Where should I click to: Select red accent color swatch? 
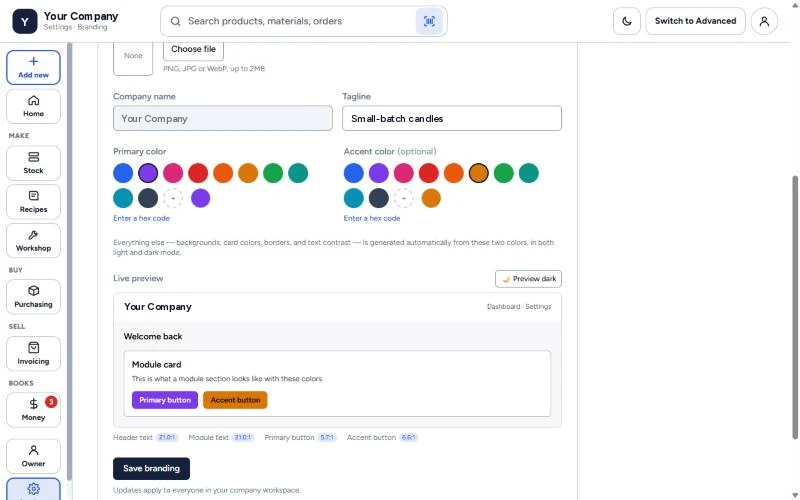(429, 173)
